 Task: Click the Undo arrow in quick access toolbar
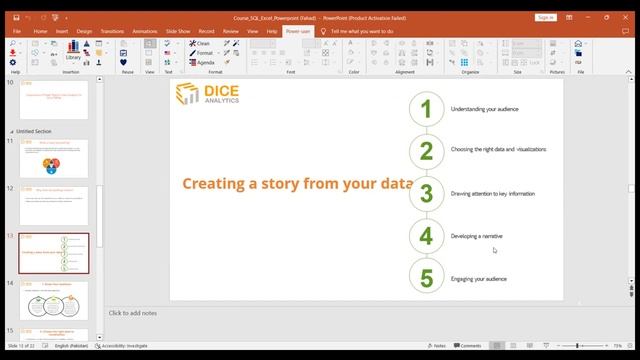[x=28, y=18]
